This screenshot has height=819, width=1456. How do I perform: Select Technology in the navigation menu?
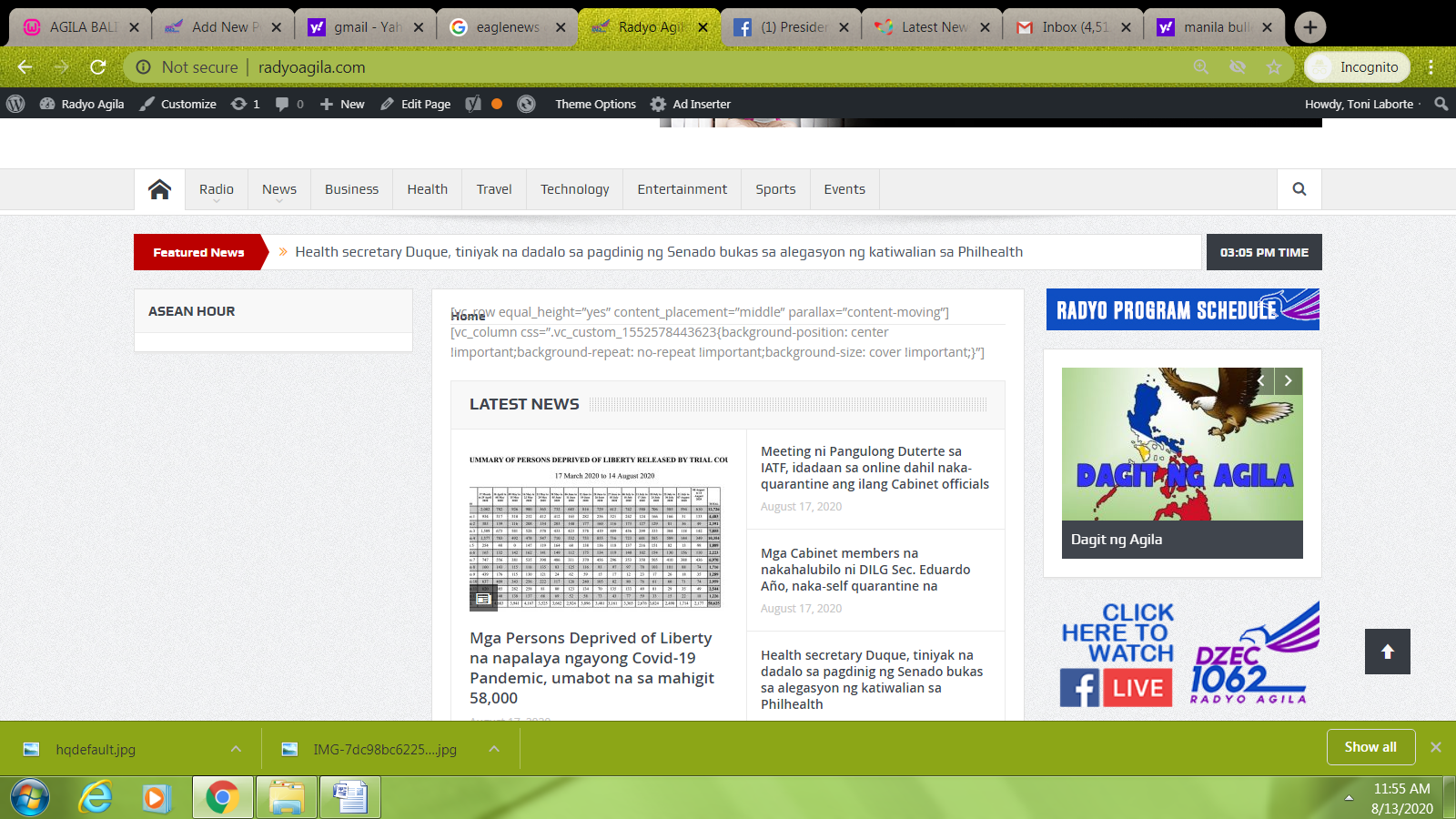(574, 189)
